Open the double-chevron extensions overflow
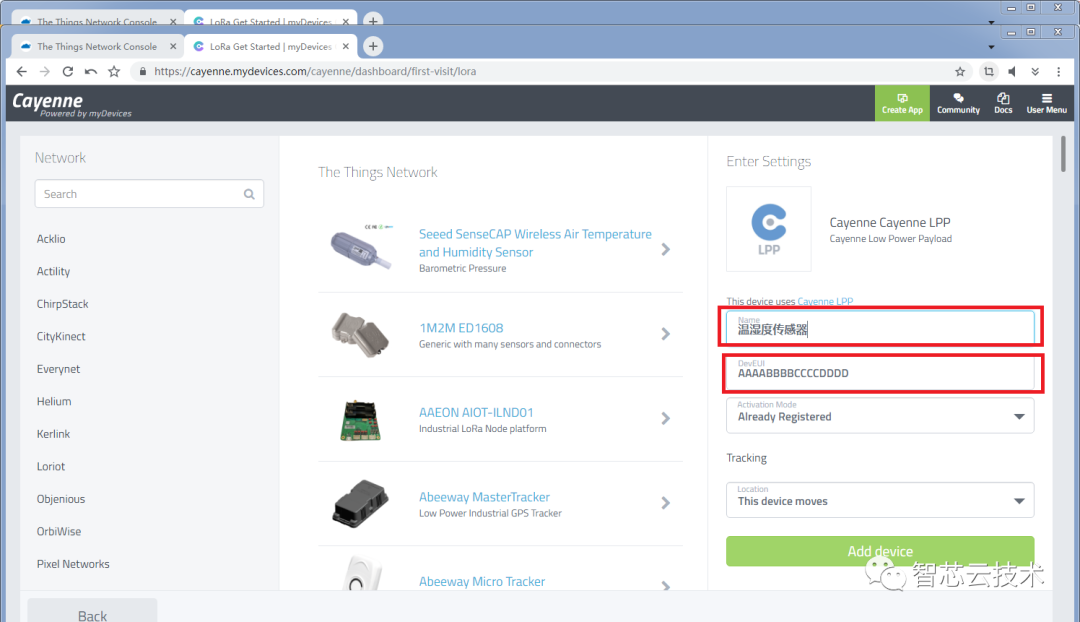Image resolution: width=1080 pixels, height=622 pixels. tap(1035, 72)
